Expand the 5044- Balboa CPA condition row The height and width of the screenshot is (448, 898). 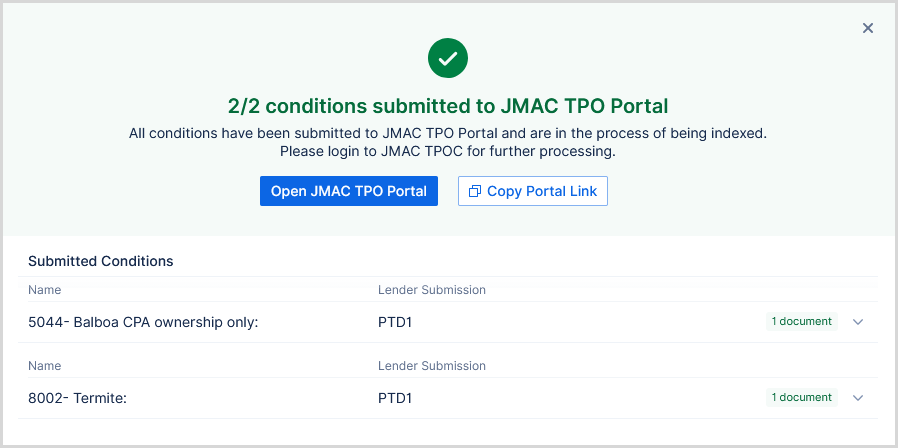pyautogui.click(x=857, y=322)
